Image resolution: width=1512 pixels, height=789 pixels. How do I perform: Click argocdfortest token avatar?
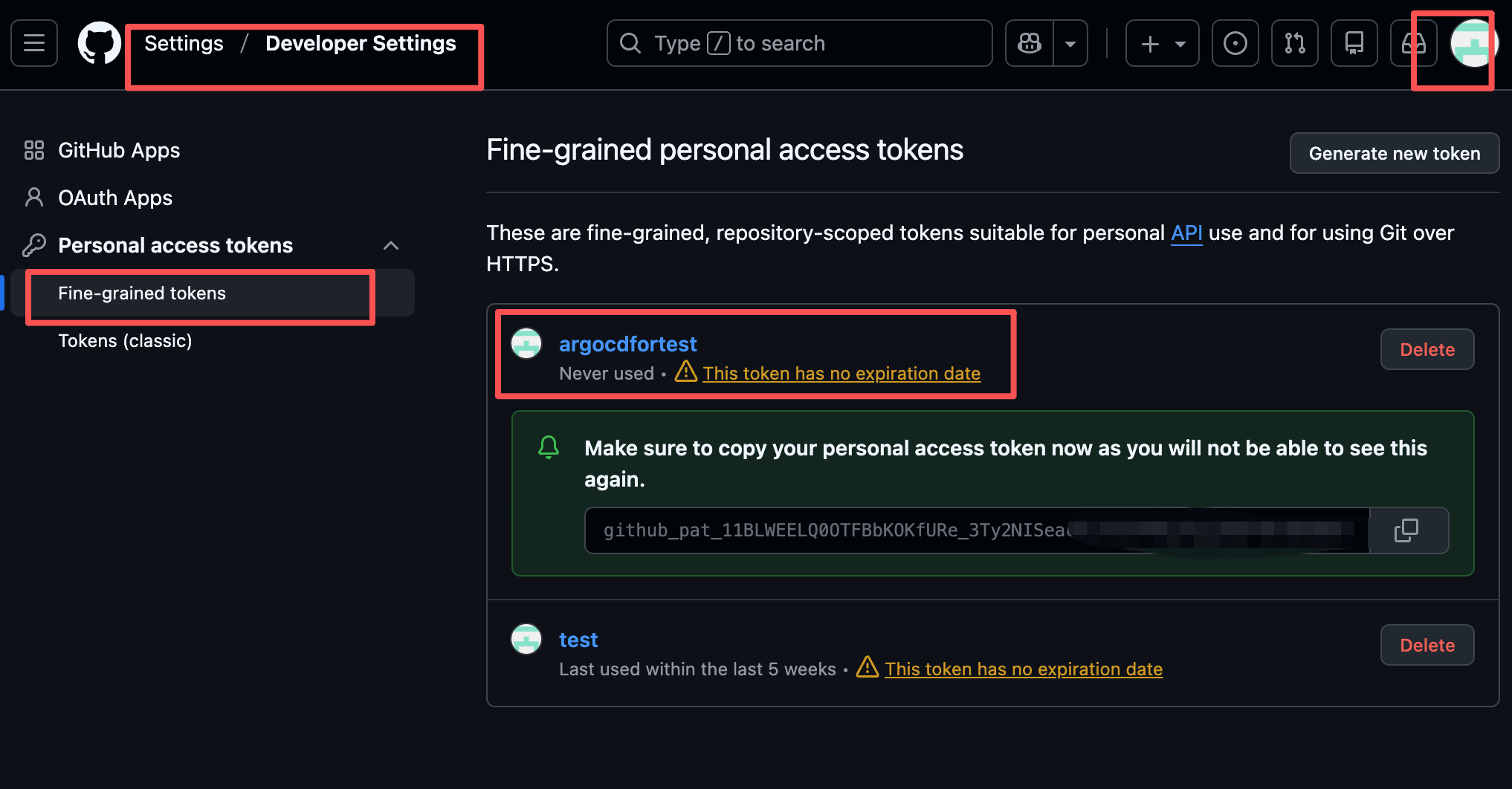coord(526,343)
